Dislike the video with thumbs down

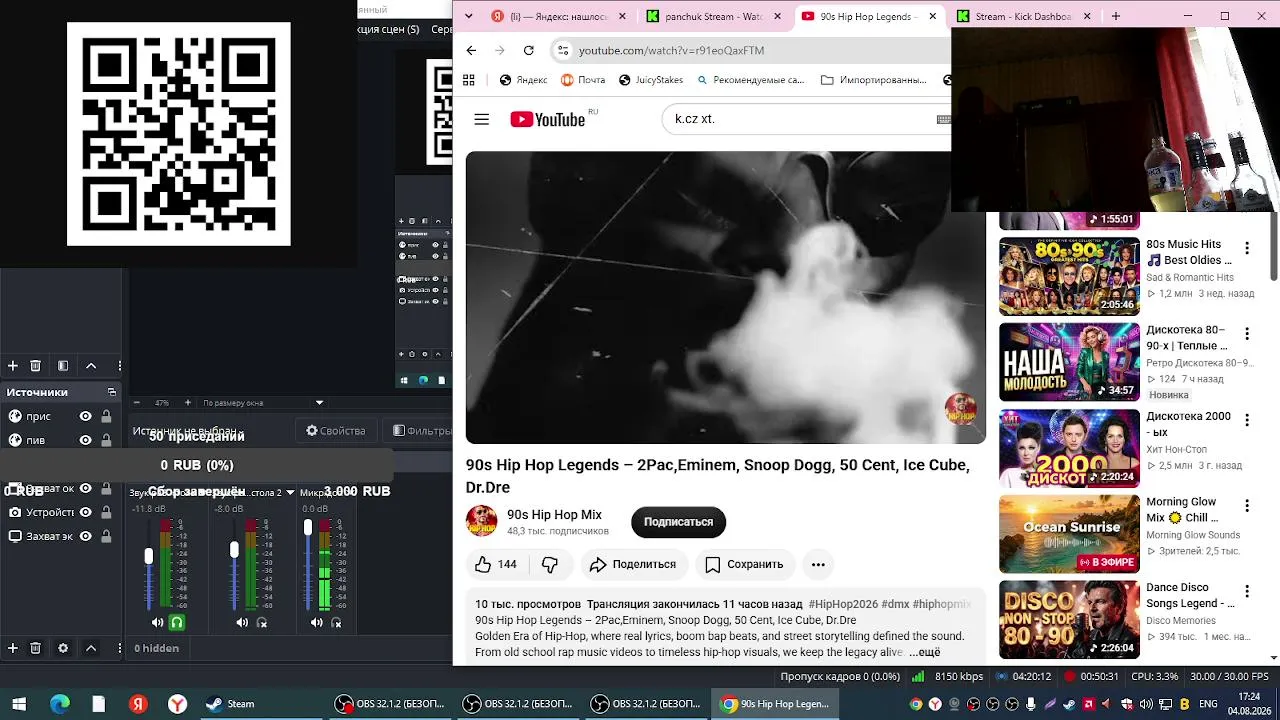pyautogui.click(x=550, y=565)
